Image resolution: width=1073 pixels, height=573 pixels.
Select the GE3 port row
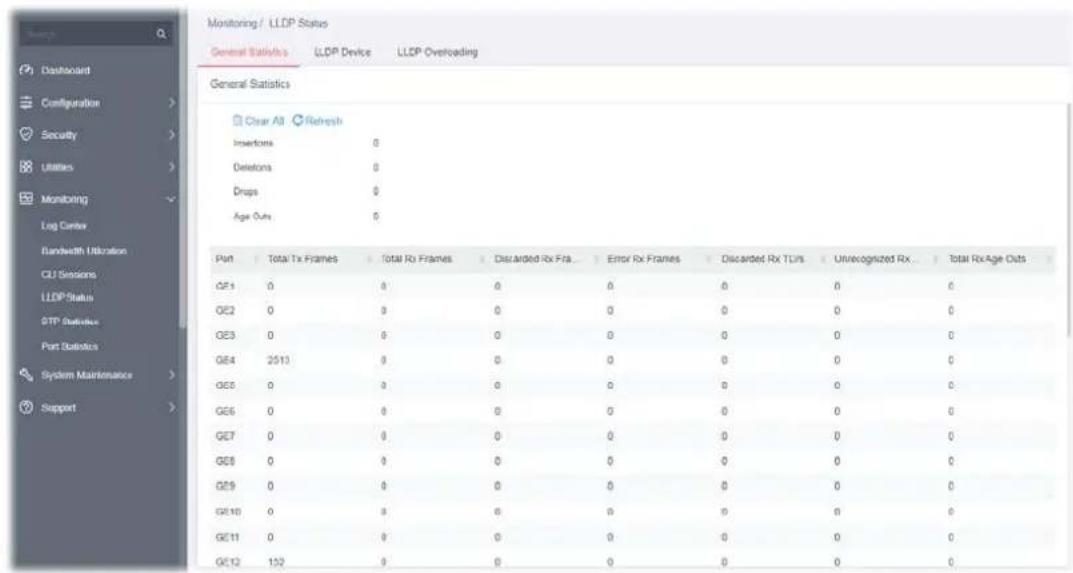pos(632,335)
